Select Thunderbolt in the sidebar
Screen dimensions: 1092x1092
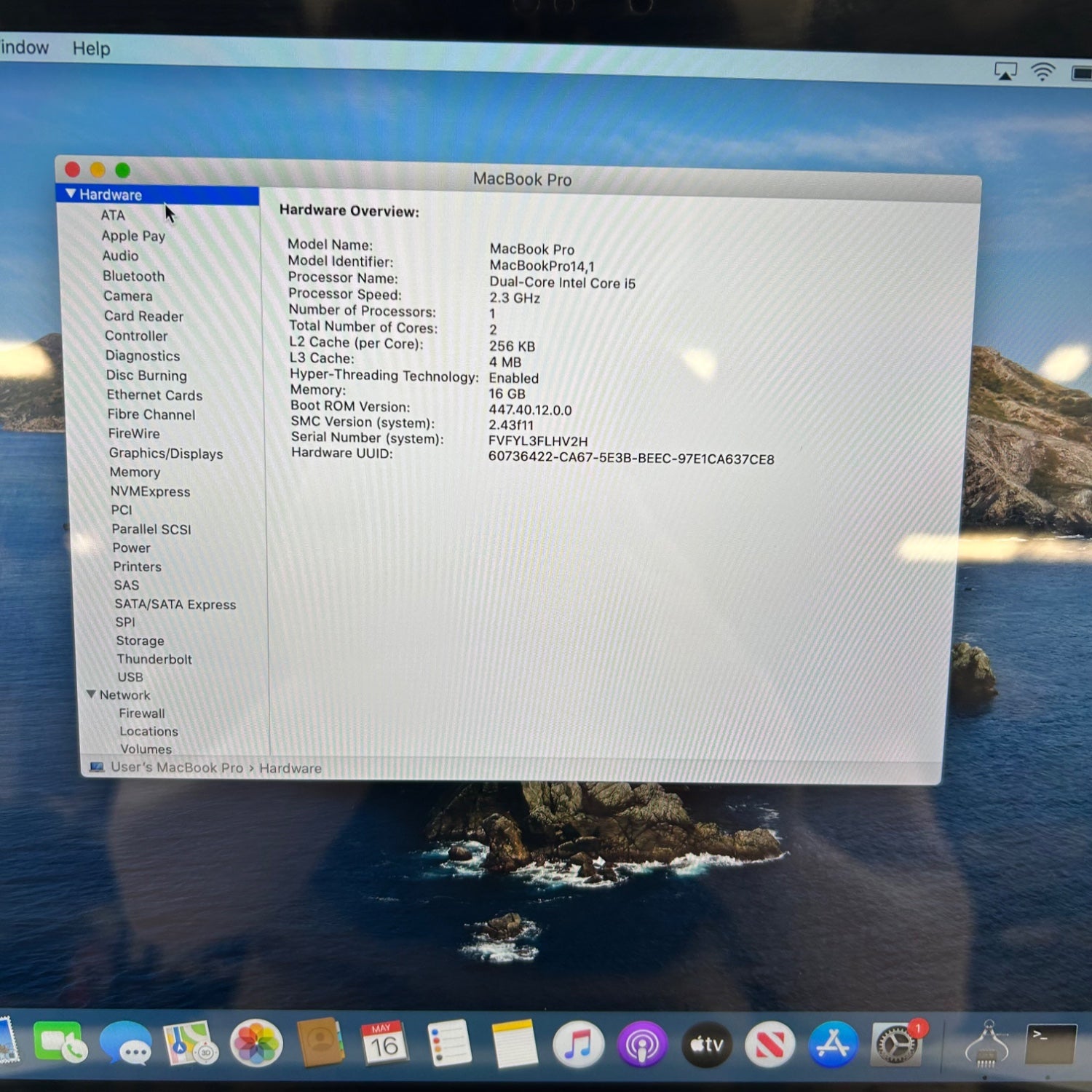(x=154, y=659)
